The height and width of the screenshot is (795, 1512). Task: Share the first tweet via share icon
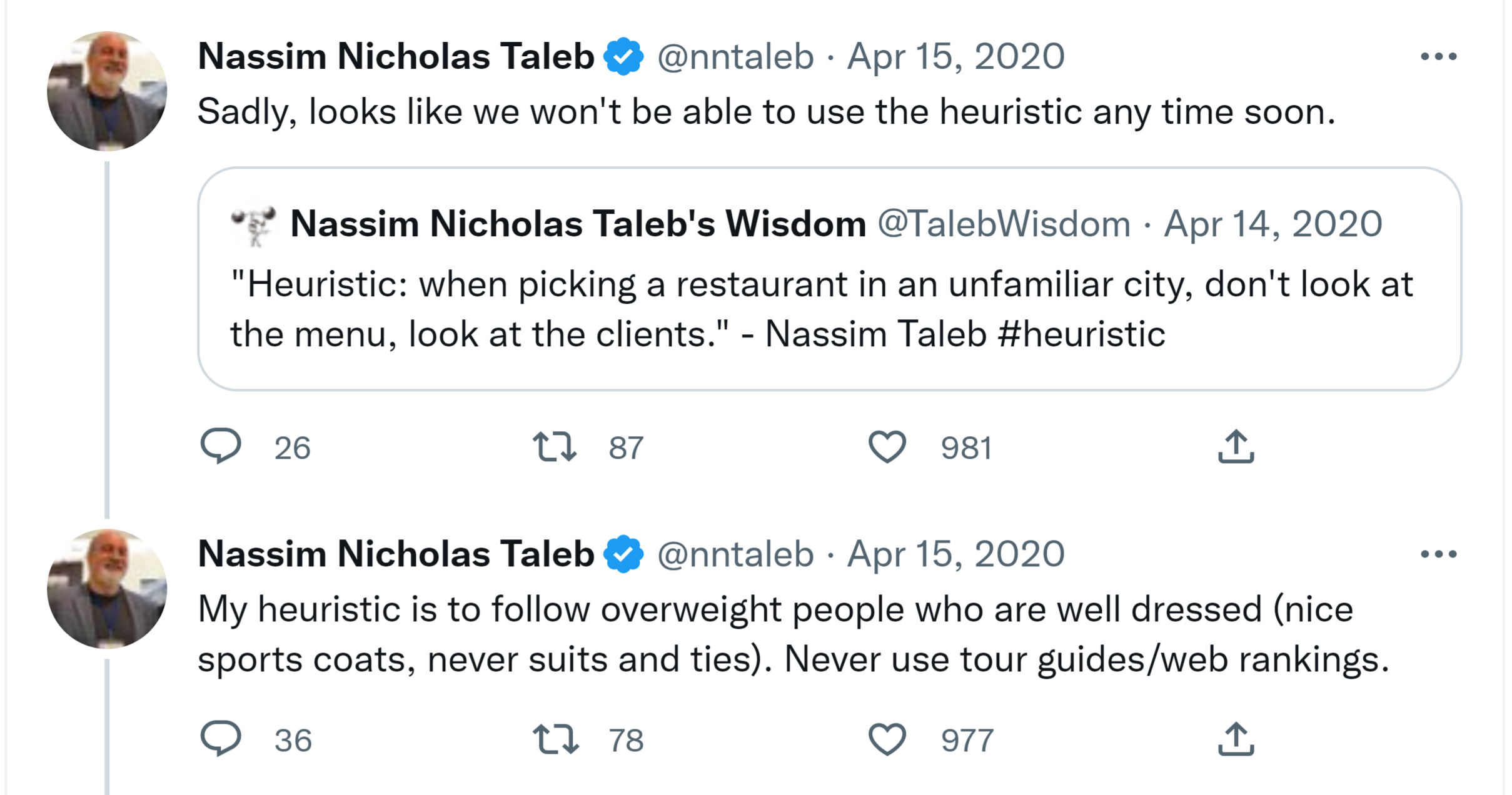pos(1236,447)
